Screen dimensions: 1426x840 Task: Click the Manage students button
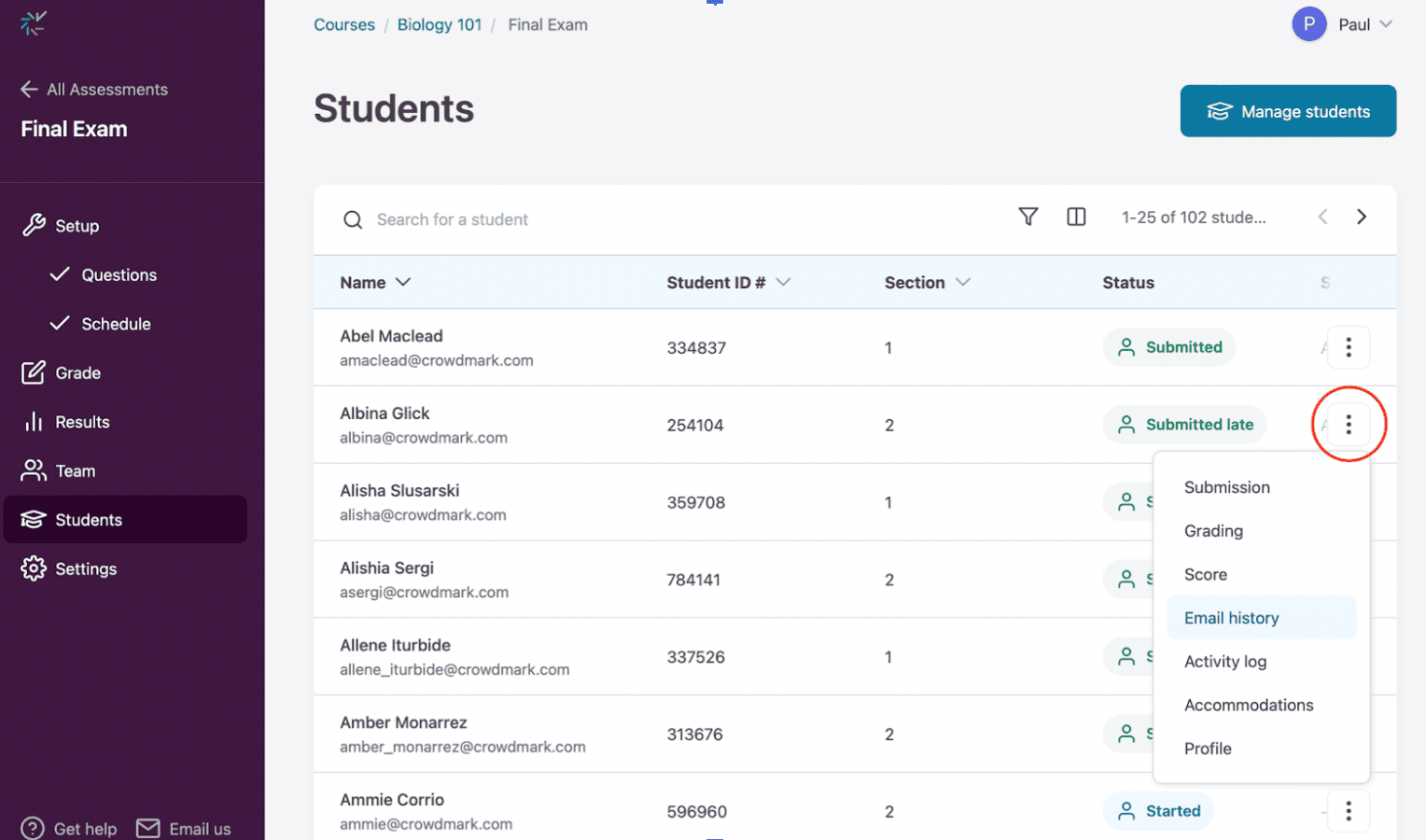point(1288,111)
